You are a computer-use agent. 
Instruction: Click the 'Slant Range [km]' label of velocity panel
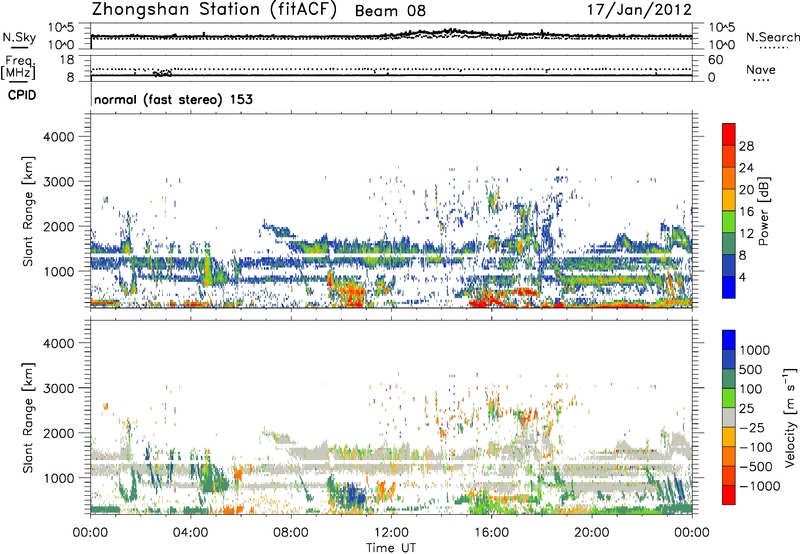click(28, 417)
